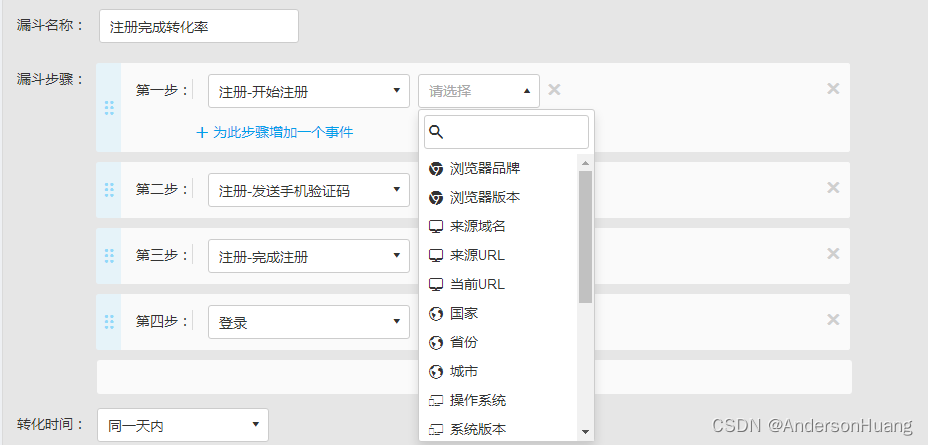Click 为此步骤增加一个事件 link
This screenshot has height=445, width=928.
[x=275, y=133]
